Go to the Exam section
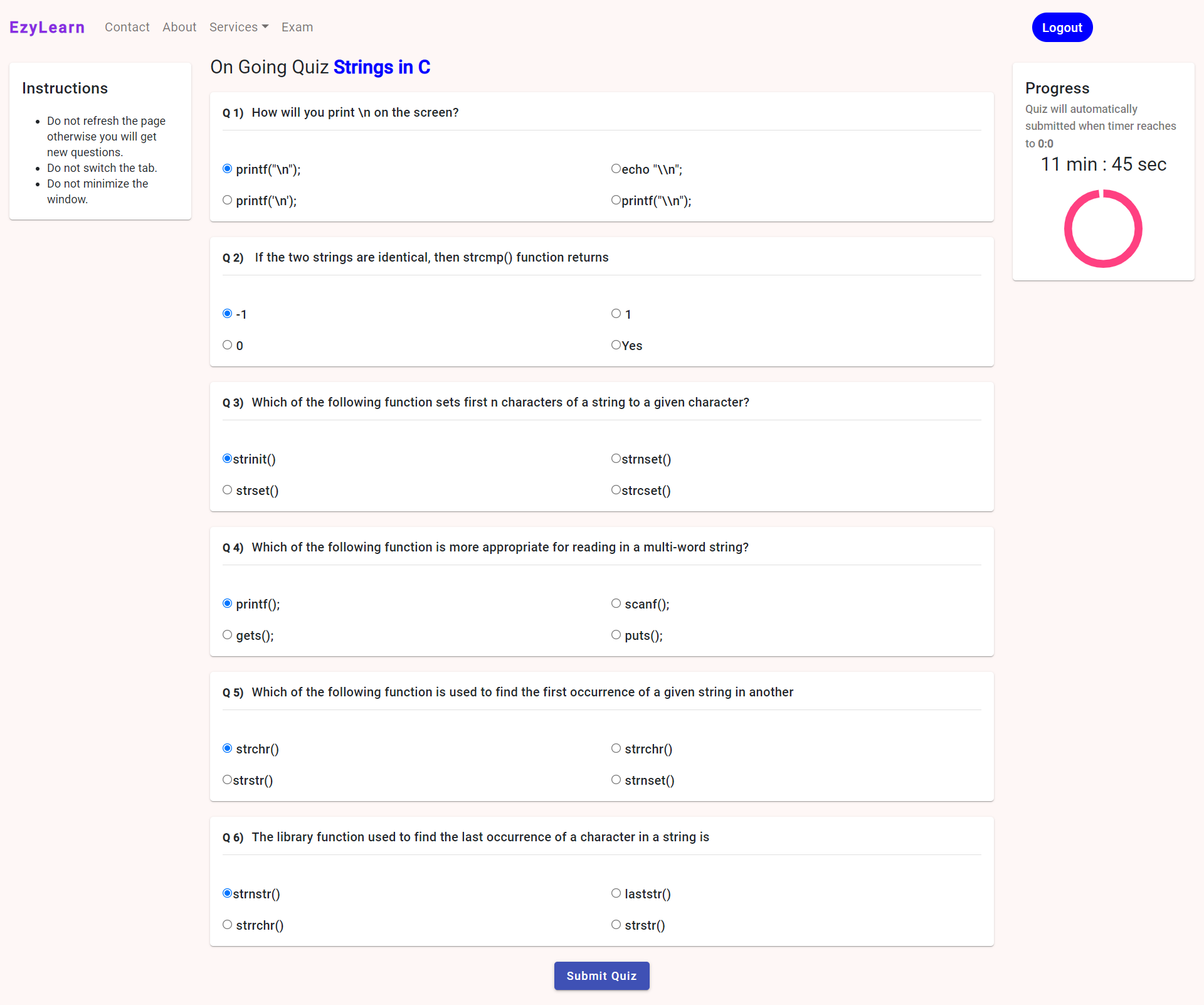 click(x=297, y=27)
